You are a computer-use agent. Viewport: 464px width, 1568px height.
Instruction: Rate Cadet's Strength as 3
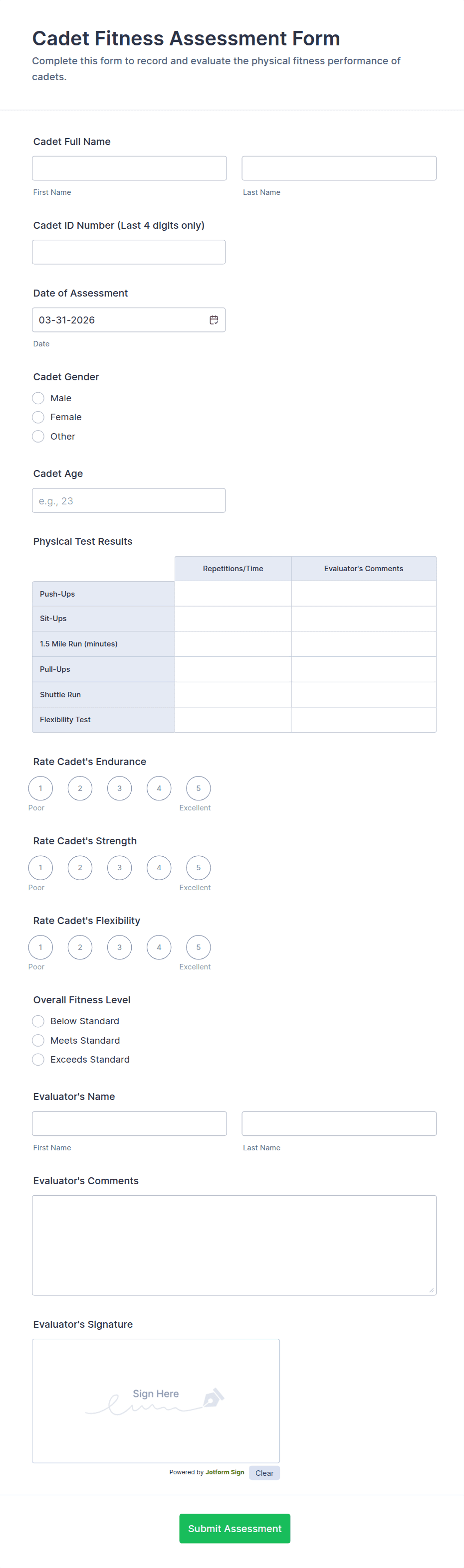click(x=119, y=867)
